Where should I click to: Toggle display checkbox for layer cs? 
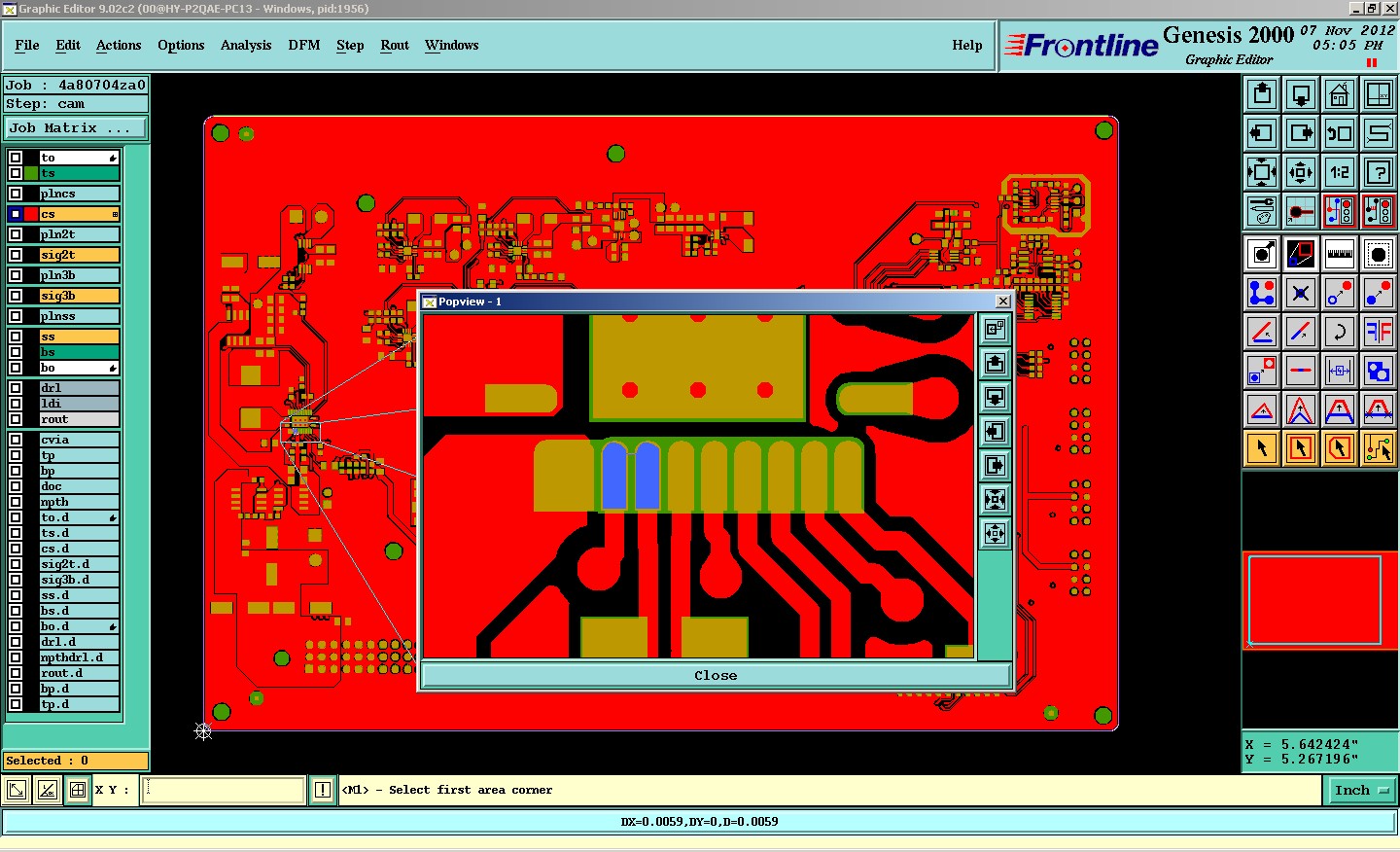(x=16, y=214)
